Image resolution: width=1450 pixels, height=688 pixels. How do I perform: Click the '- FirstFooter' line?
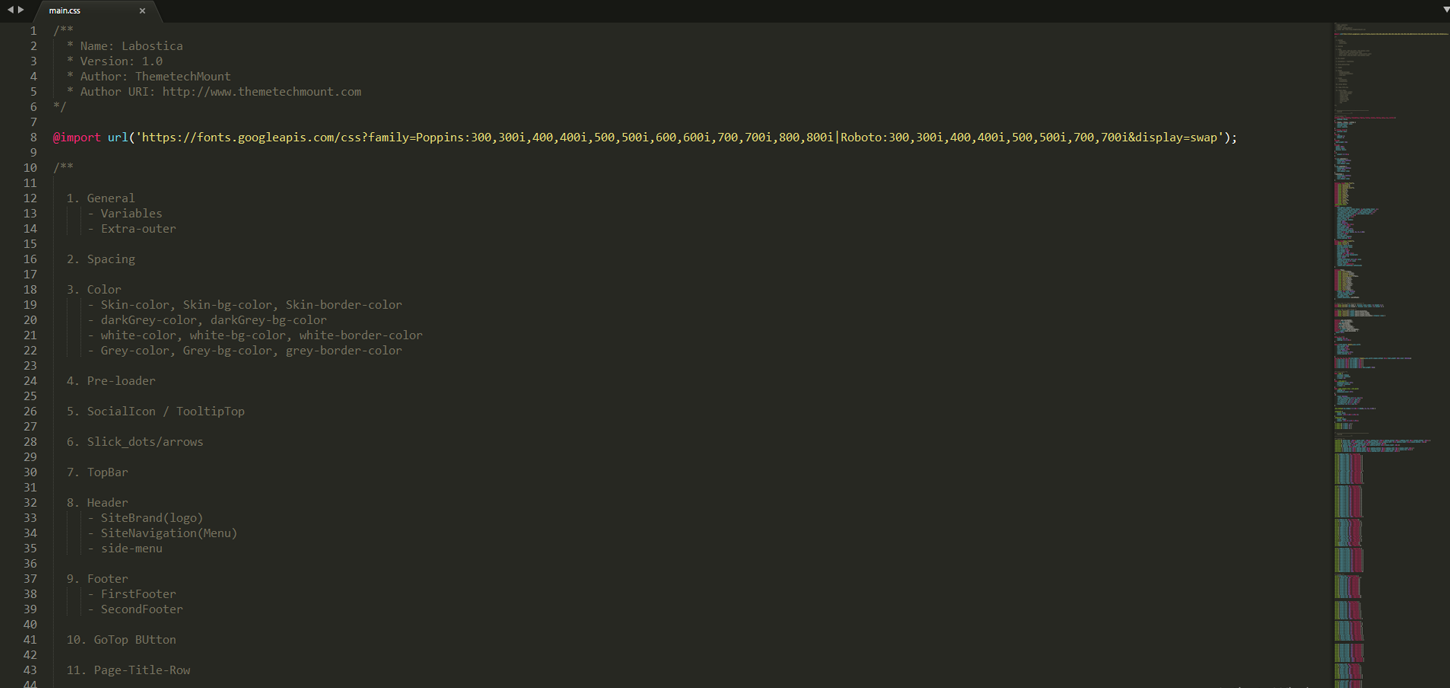[132, 594]
